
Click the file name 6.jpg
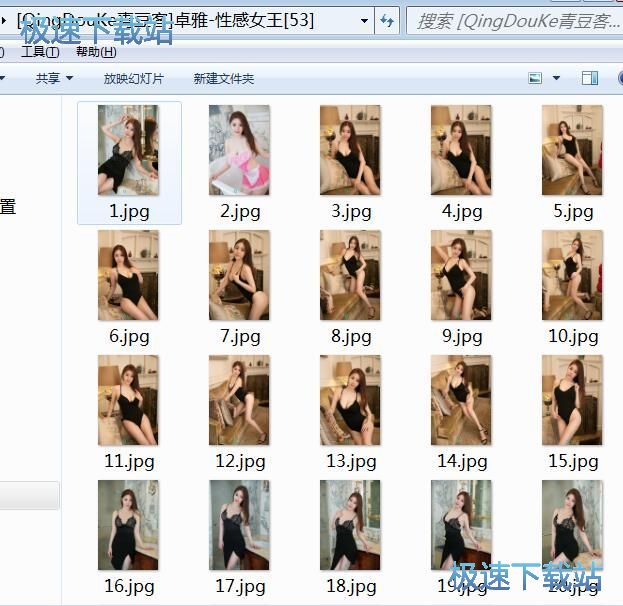pos(129,337)
